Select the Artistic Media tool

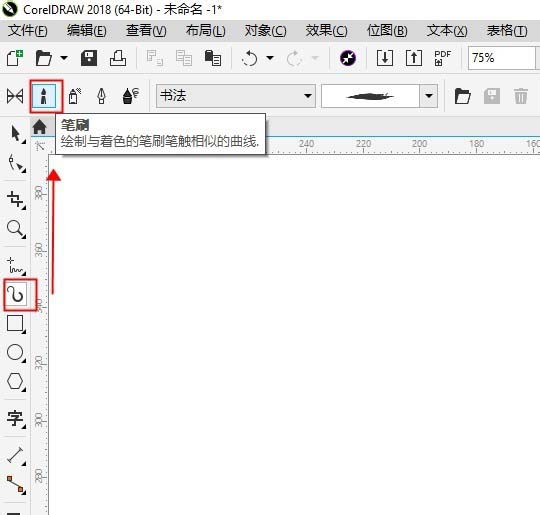(16, 295)
